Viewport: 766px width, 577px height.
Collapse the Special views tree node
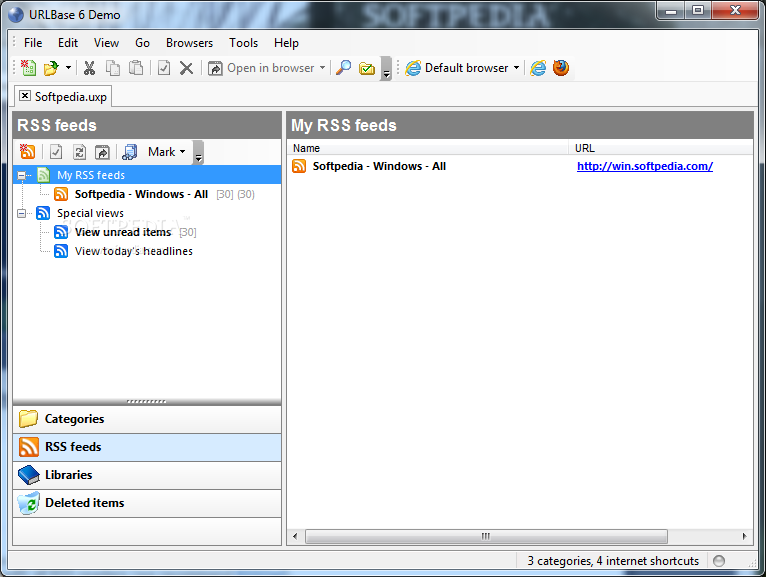click(x=21, y=214)
